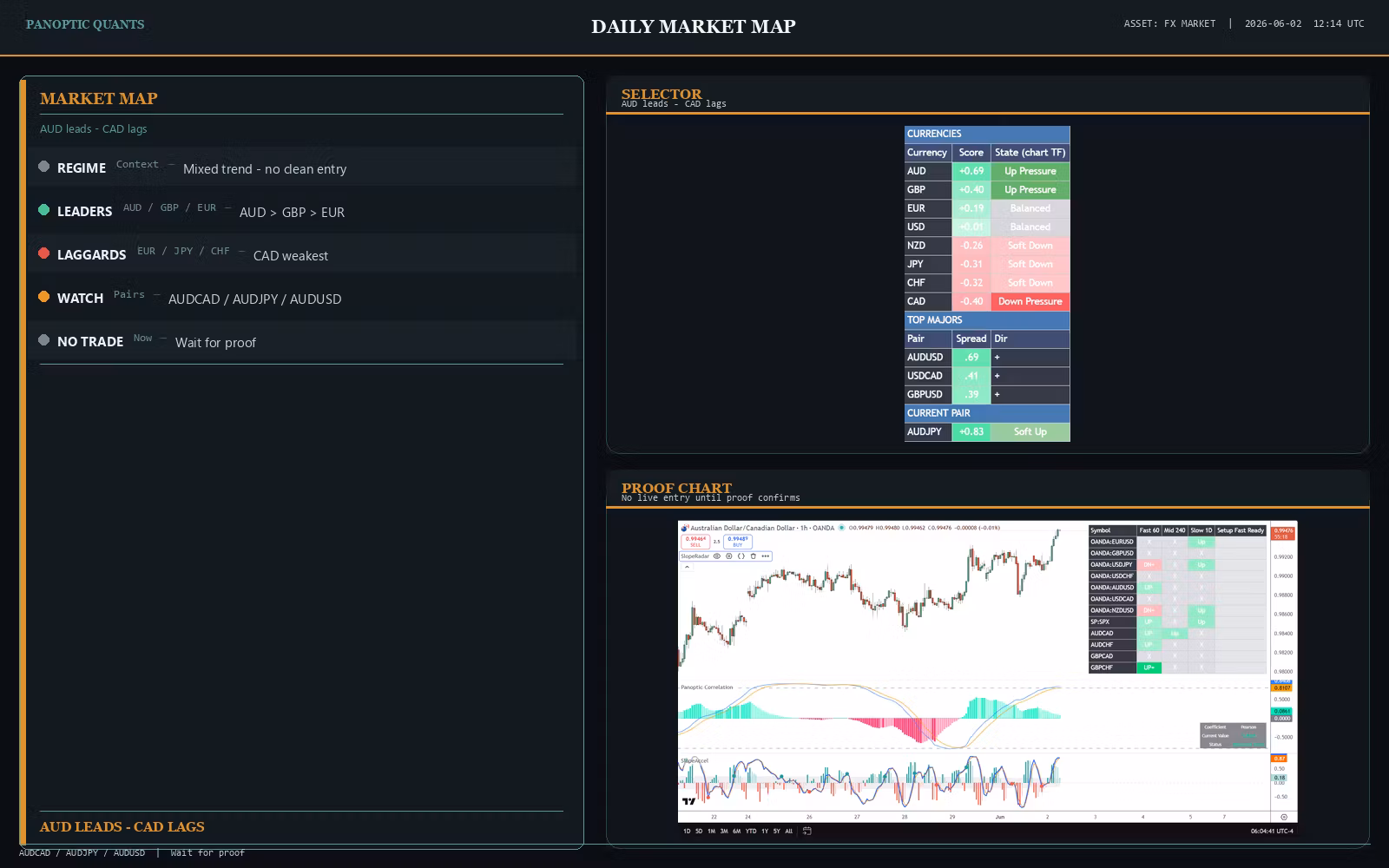Open SlopeRadar indicator settings gear icon
The width and height of the screenshot is (1389, 868).
coord(729,556)
